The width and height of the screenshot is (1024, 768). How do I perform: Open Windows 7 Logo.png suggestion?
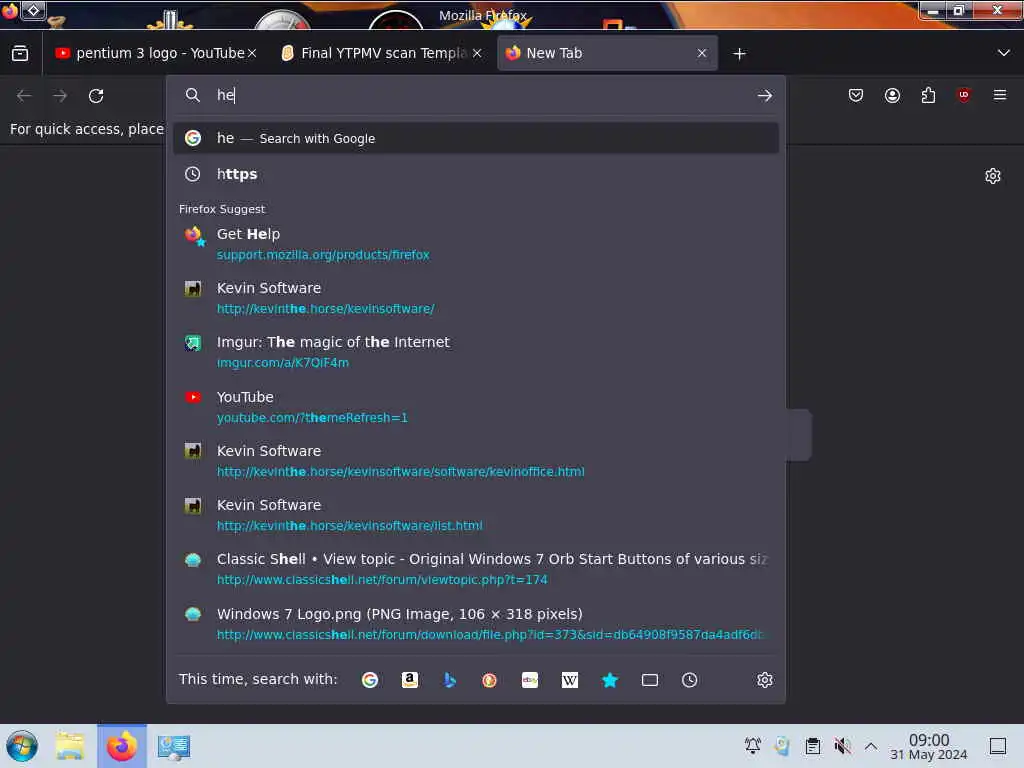[x=475, y=624]
